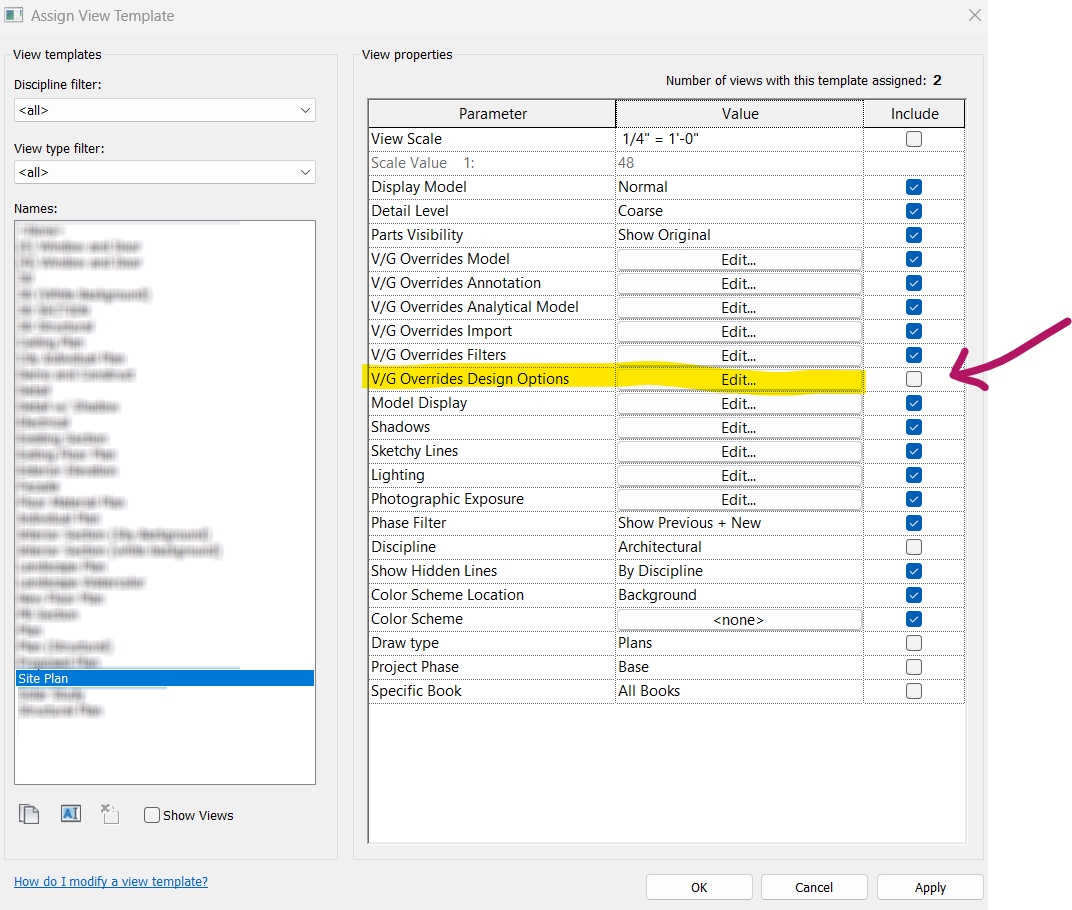Click the OK button
1072x910 pixels.
(698, 887)
